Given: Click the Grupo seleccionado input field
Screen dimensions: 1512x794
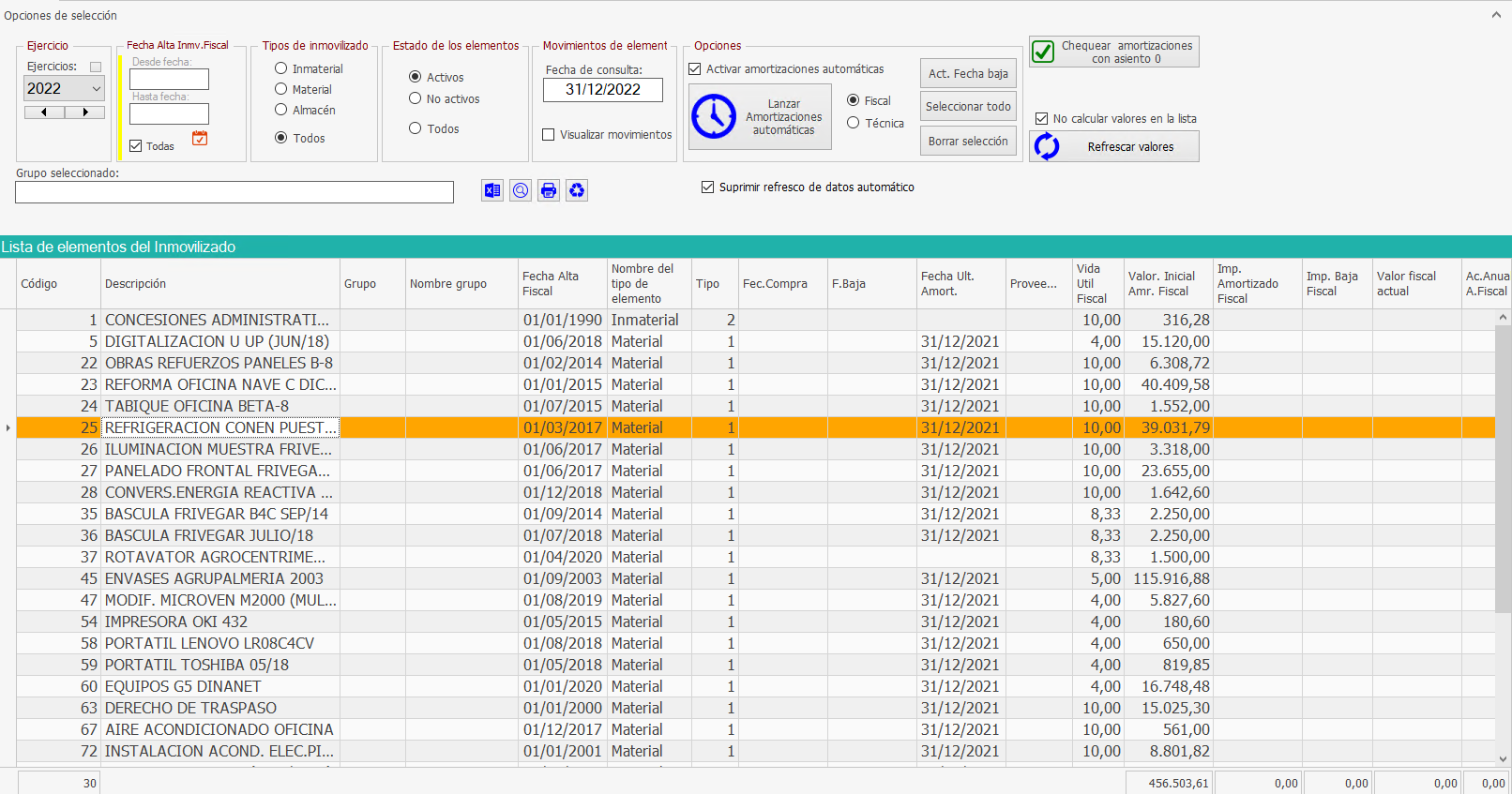Looking at the screenshot, I should (234, 192).
